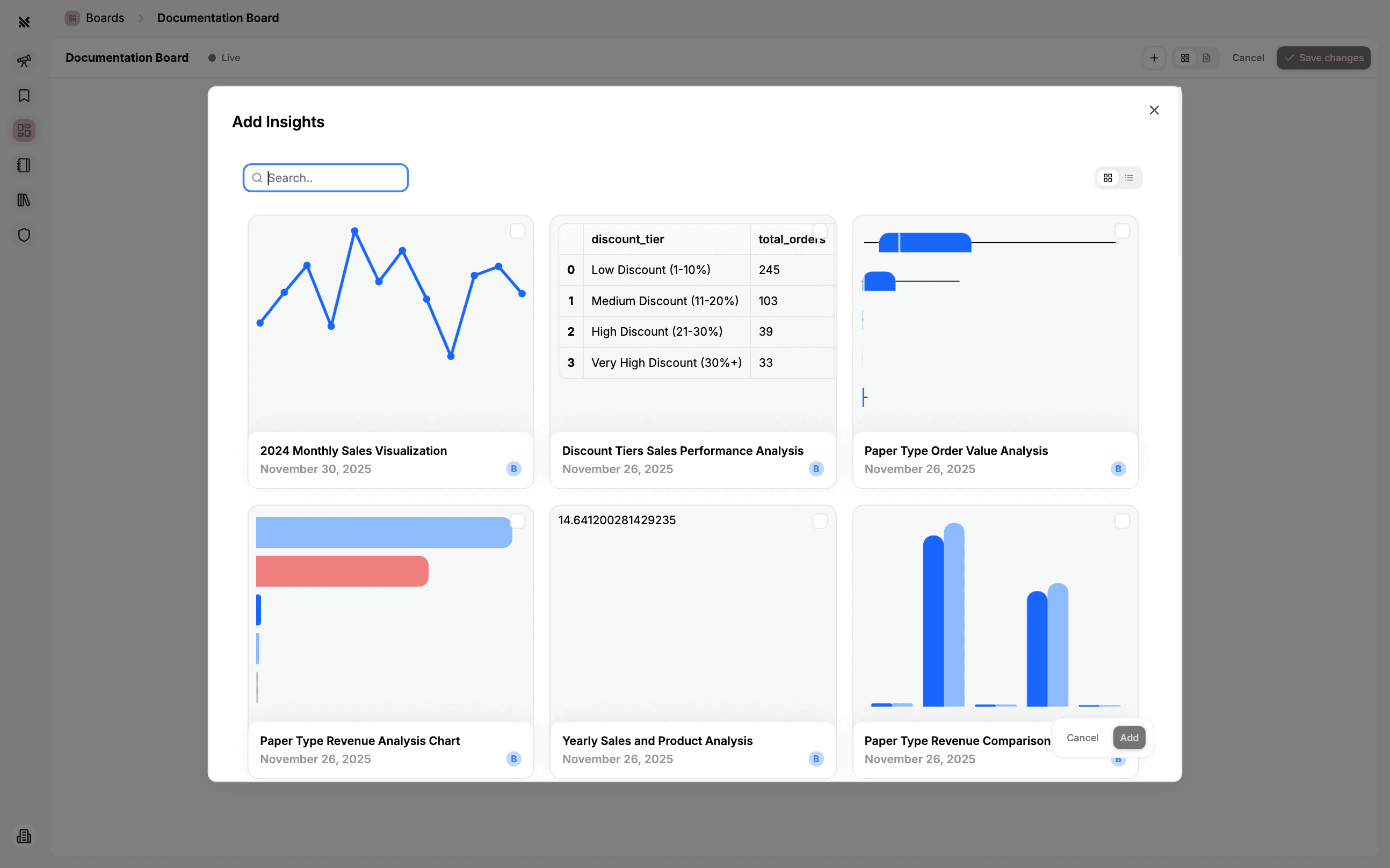
Task: Click the document icon at sidebar bottom
Action: [24, 836]
